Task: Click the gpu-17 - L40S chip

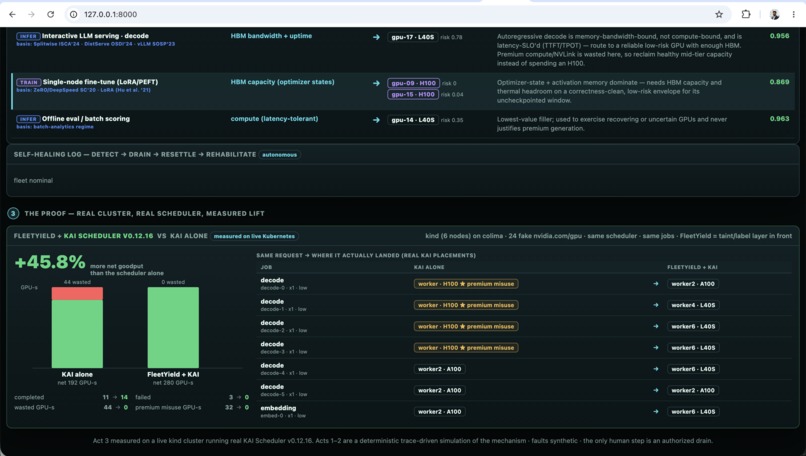Action: coord(412,37)
